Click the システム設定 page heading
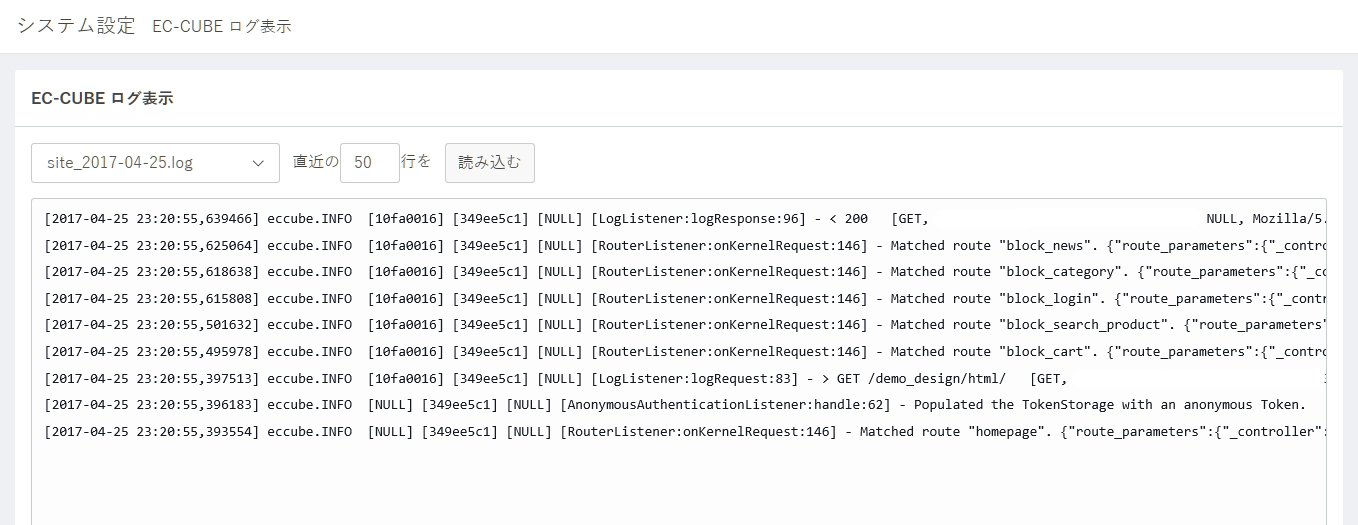The height and width of the screenshot is (525, 1358). point(76,26)
